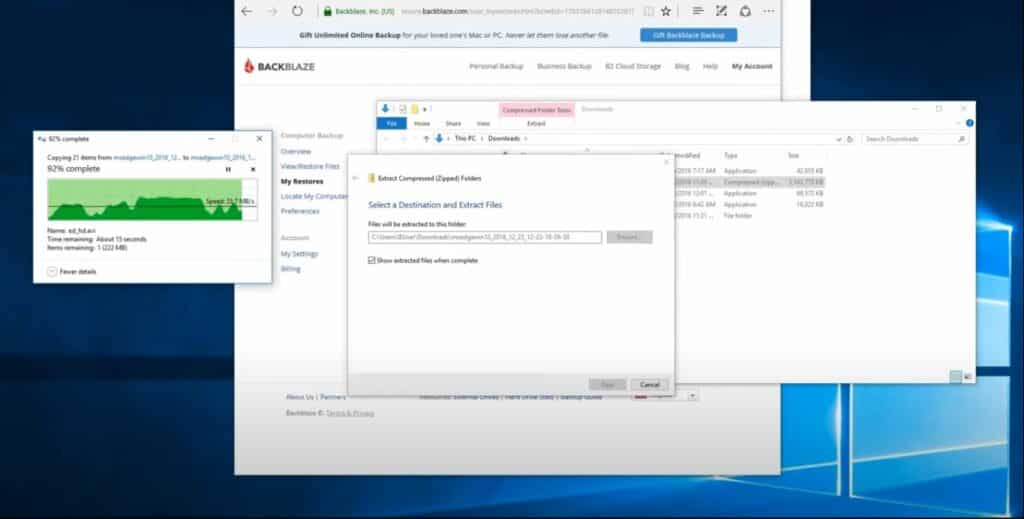Click Cancel in the Extract dialog

649,385
